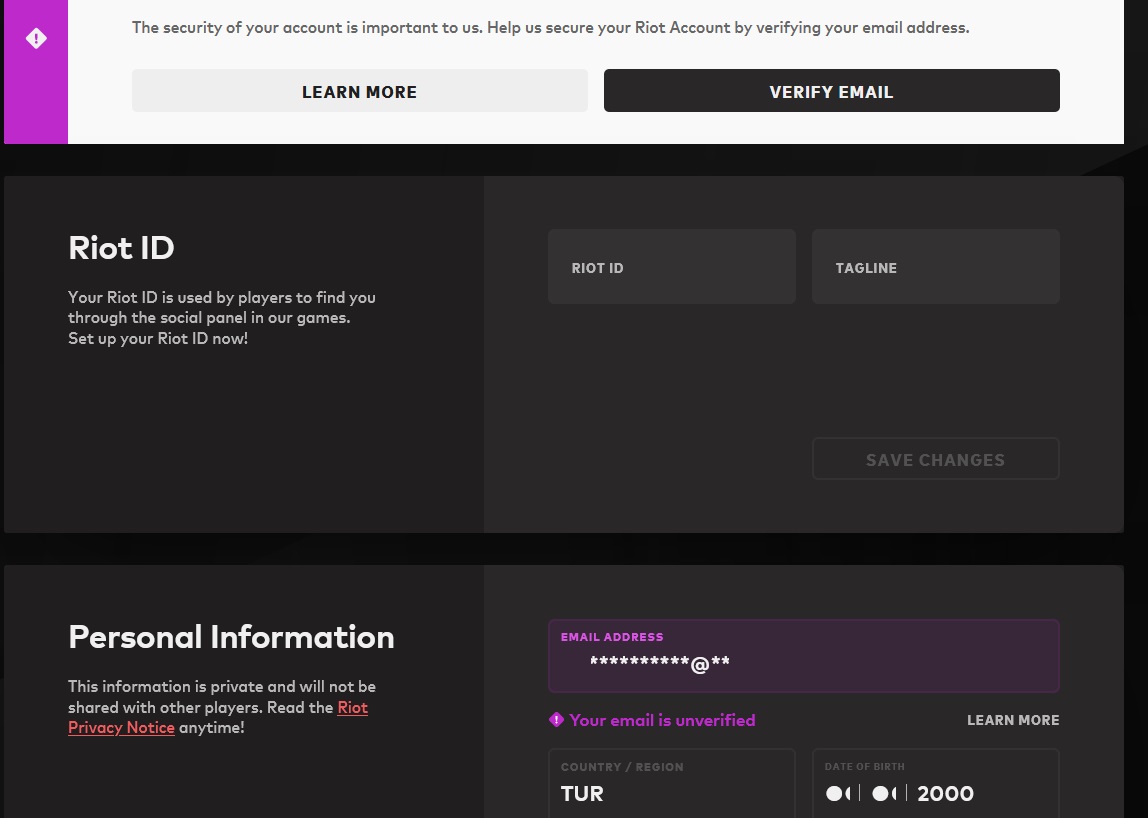1148x818 pixels.
Task: Click the VERIFY EMAIL button
Action: point(831,91)
